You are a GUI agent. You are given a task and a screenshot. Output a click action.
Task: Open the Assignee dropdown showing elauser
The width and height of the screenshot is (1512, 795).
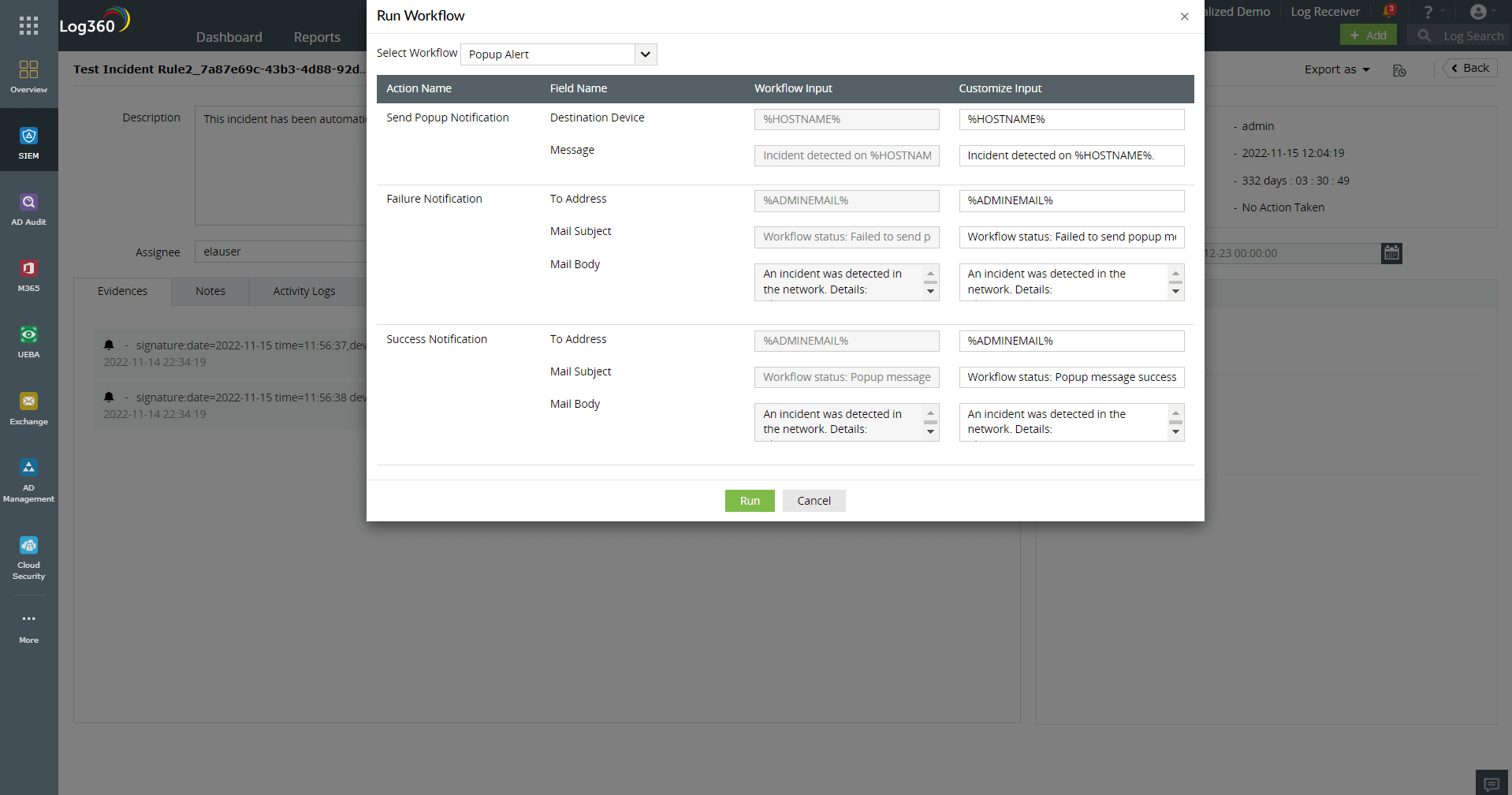pyautogui.click(x=281, y=252)
